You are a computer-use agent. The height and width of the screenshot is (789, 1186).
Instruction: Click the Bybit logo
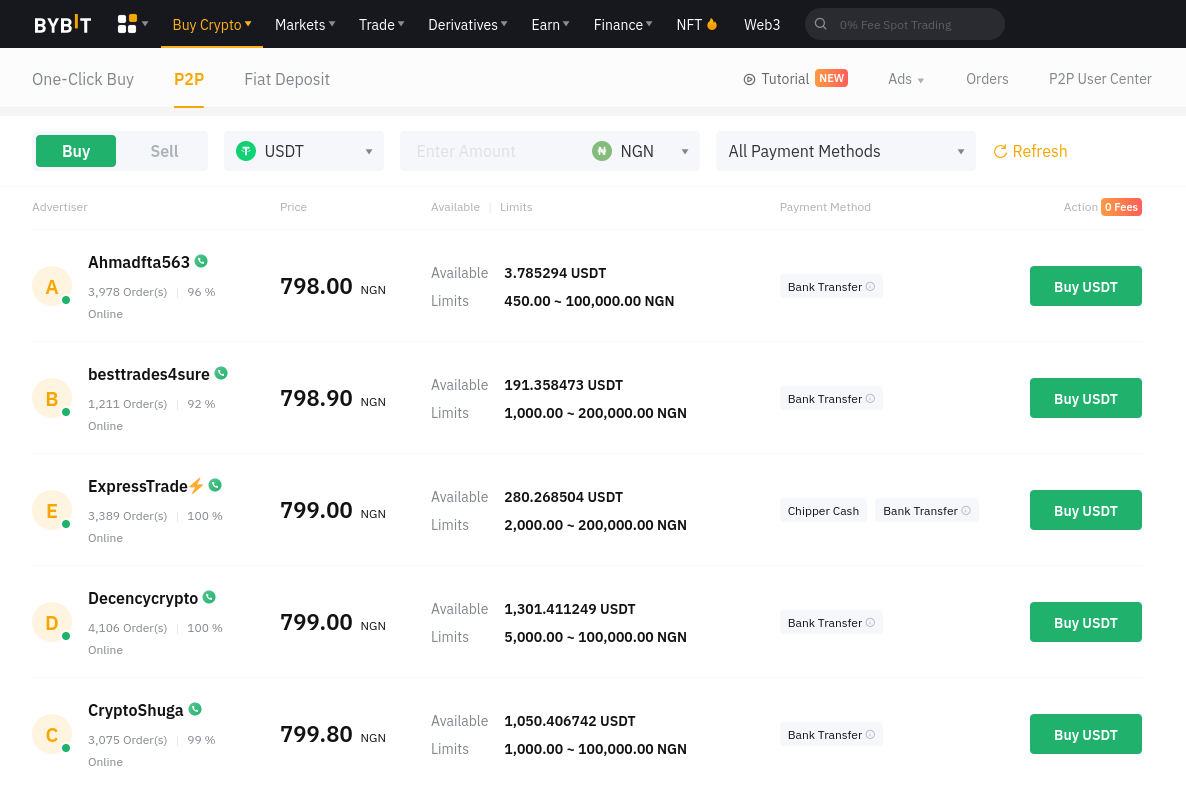pyautogui.click(x=62, y=24)
